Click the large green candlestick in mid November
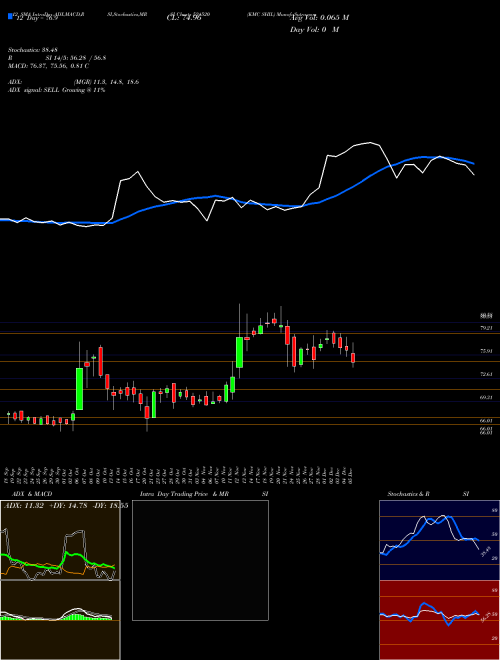 tap(239, 352)
